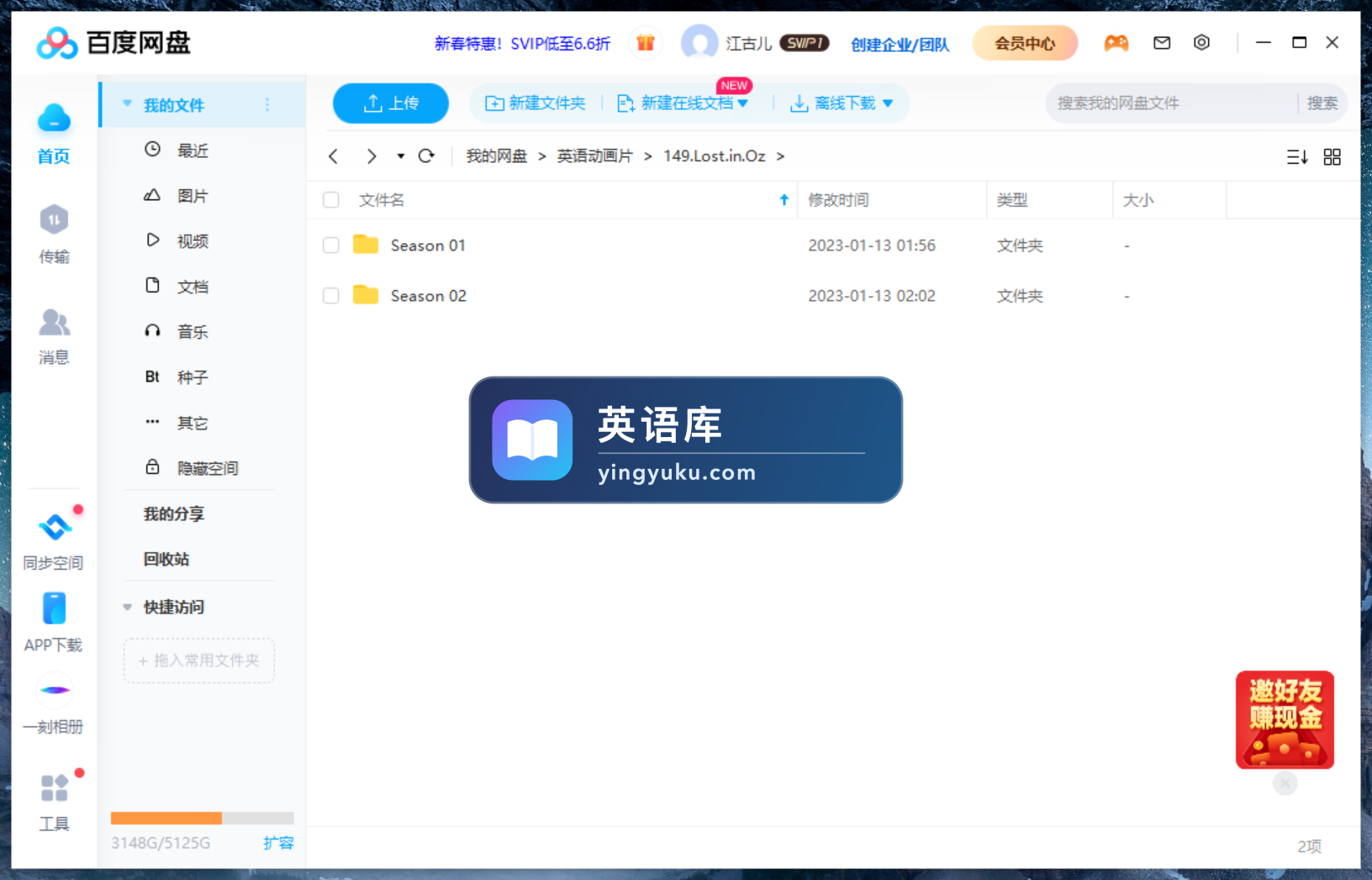Go back with the left arrow
The image size is (1372, 880).
334,156
